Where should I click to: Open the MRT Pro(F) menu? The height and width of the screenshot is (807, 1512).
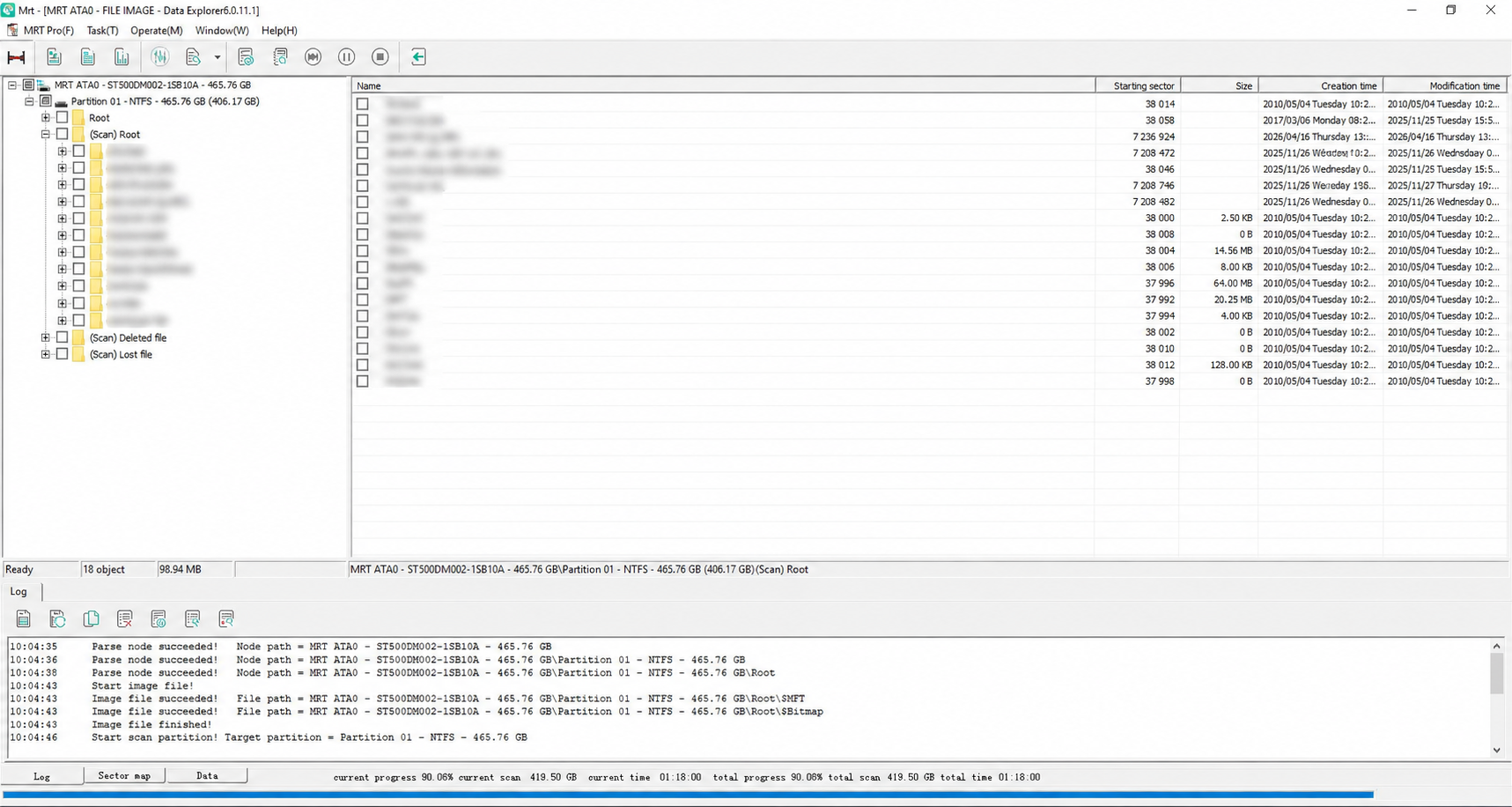tap(48, 31)
